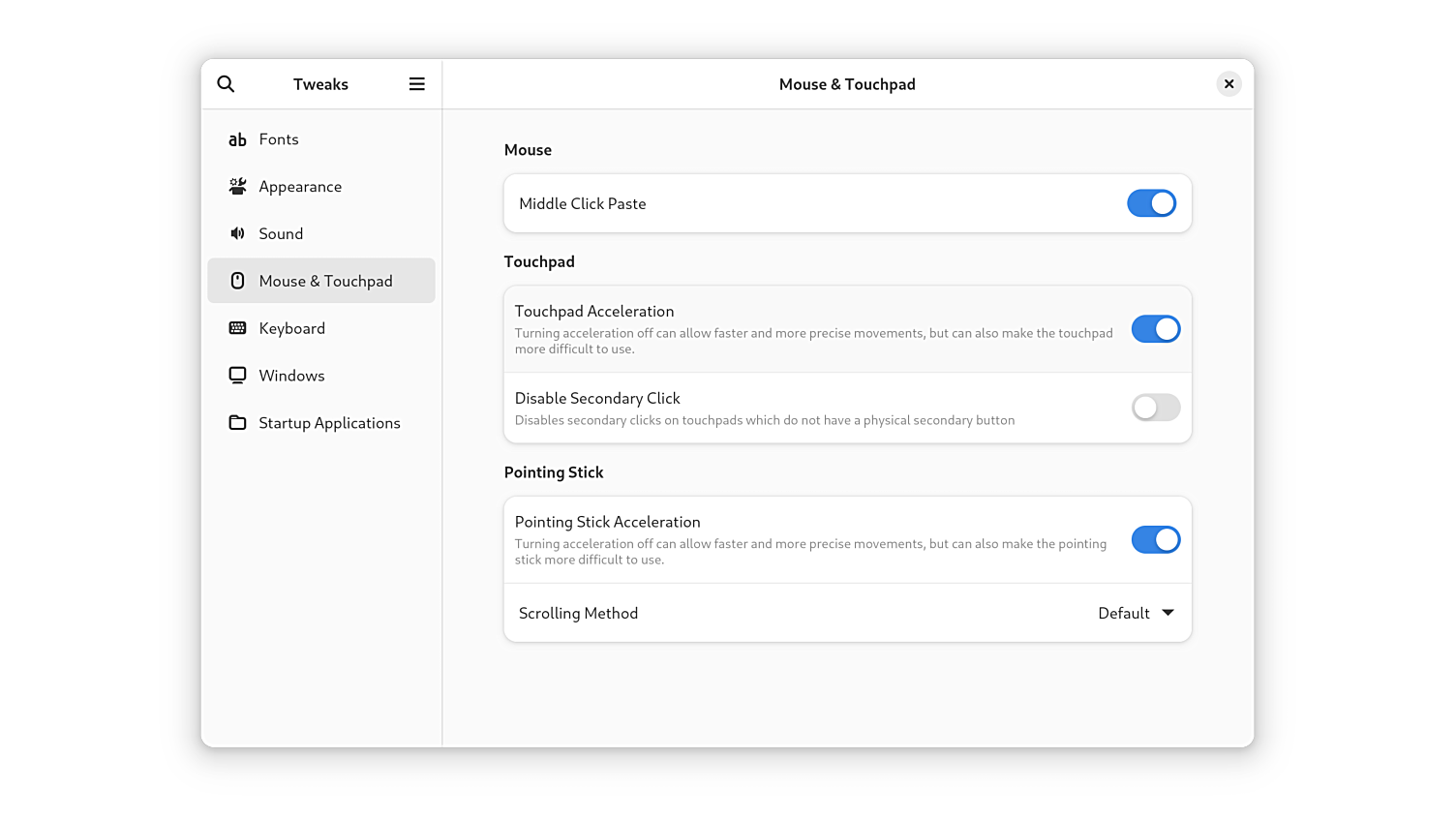Click the Windows monitor icon
The width and height of the screenshot is (1456, 819).
(x=237, y=376)
